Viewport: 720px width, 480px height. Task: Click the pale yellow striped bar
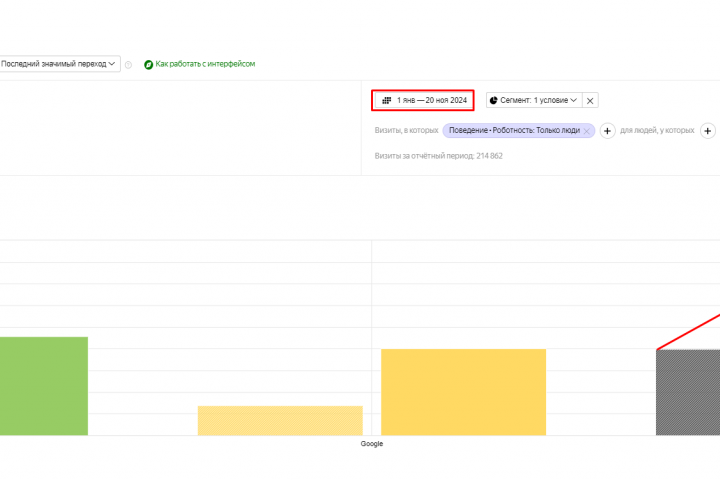coord(280,420)
